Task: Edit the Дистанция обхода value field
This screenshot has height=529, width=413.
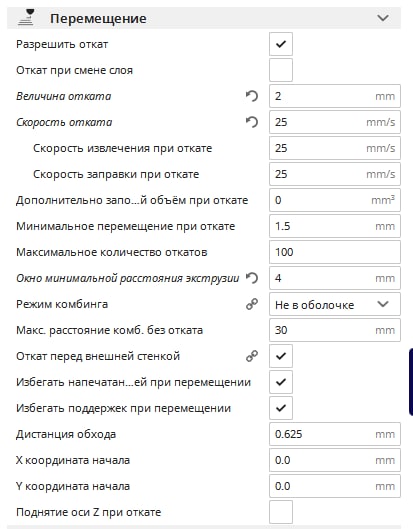Action: click(x=335, y=434)
